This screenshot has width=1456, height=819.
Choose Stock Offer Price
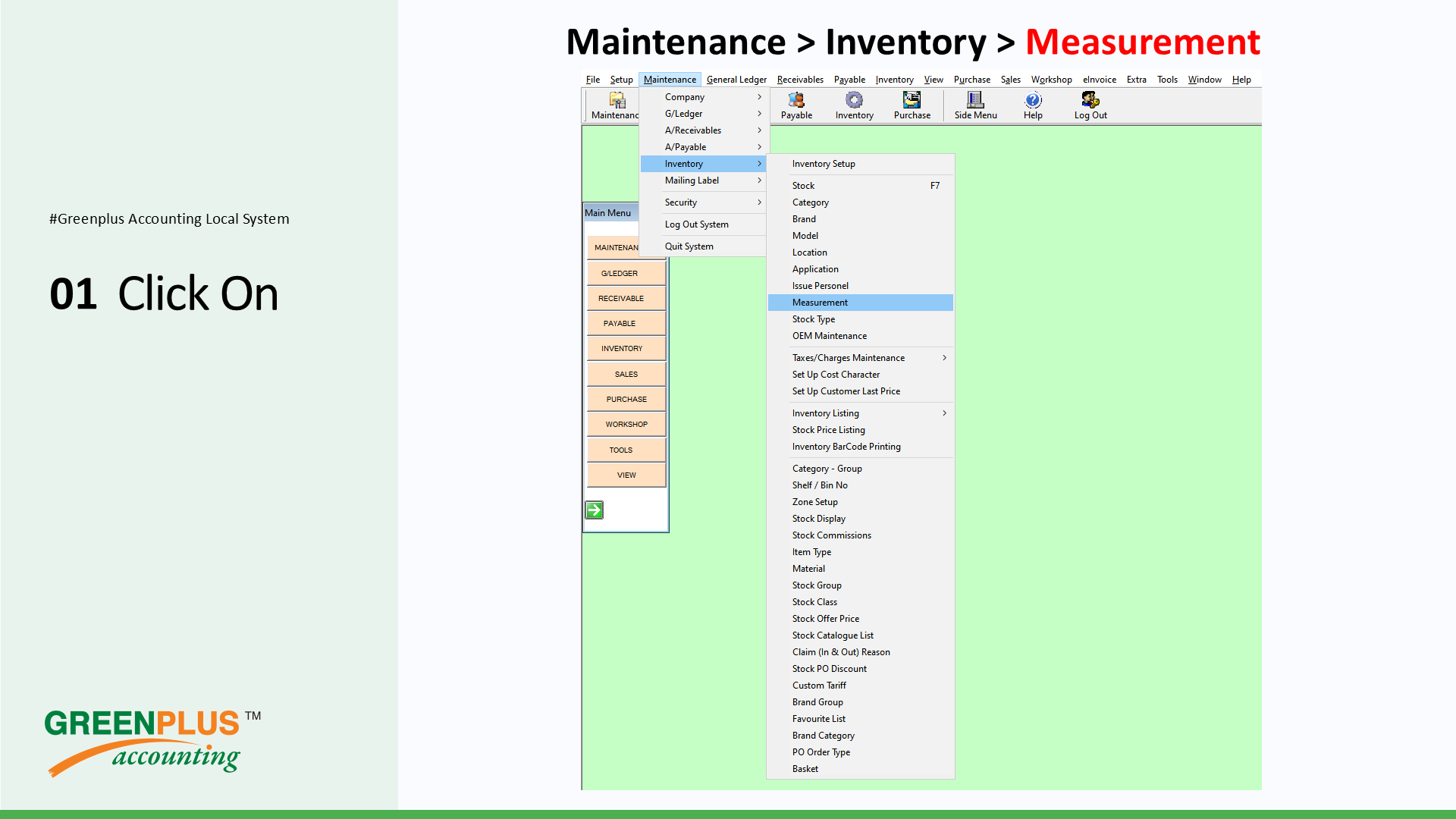coord(861,619)
